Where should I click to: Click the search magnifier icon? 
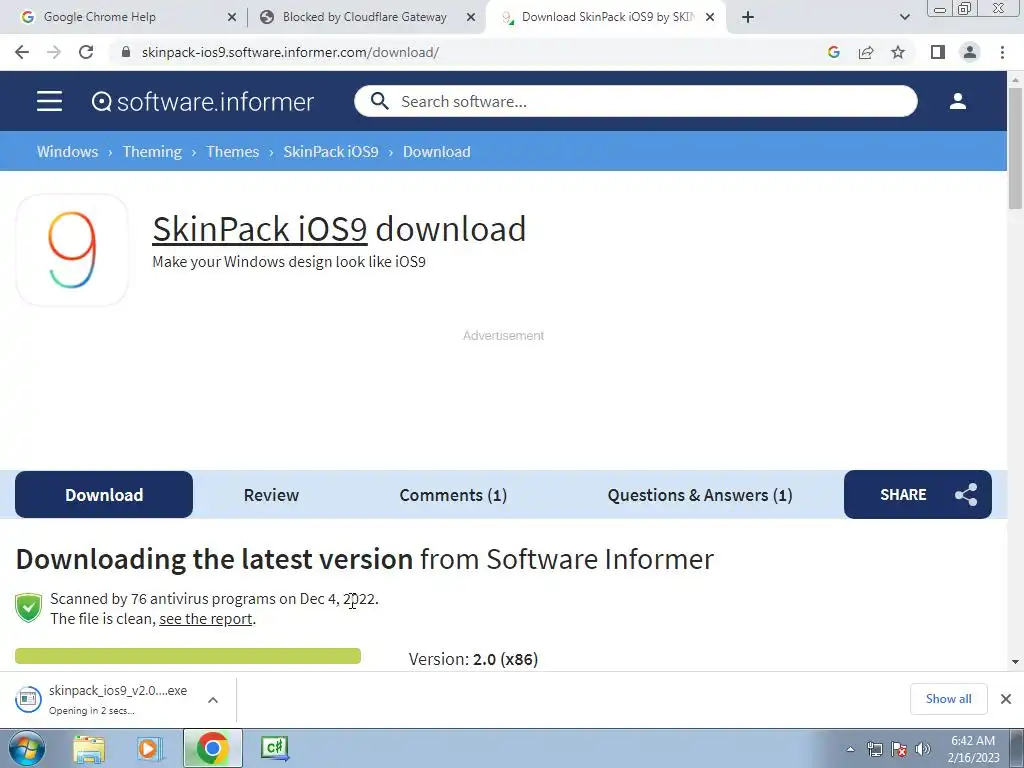[x=379, y=101]
